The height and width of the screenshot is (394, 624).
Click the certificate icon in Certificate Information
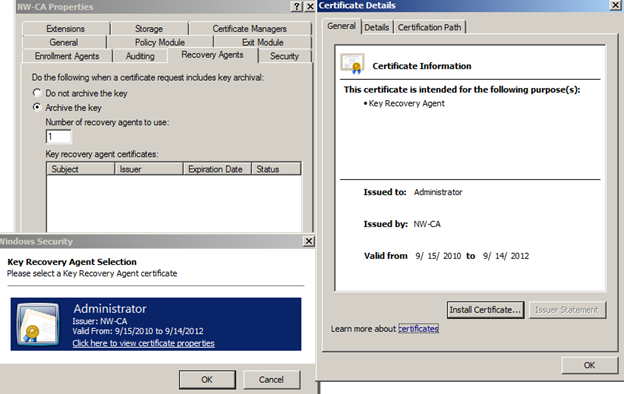pos(353,64)
